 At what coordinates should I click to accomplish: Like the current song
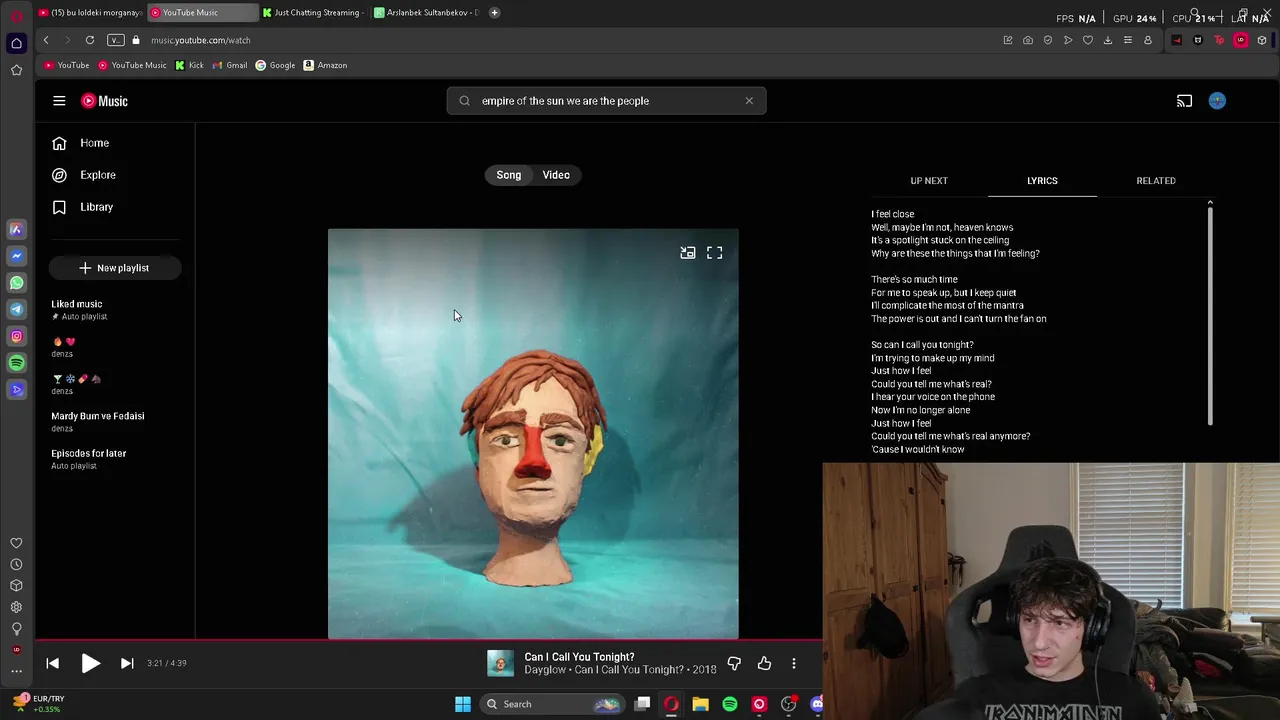click(x=764, y=663)
